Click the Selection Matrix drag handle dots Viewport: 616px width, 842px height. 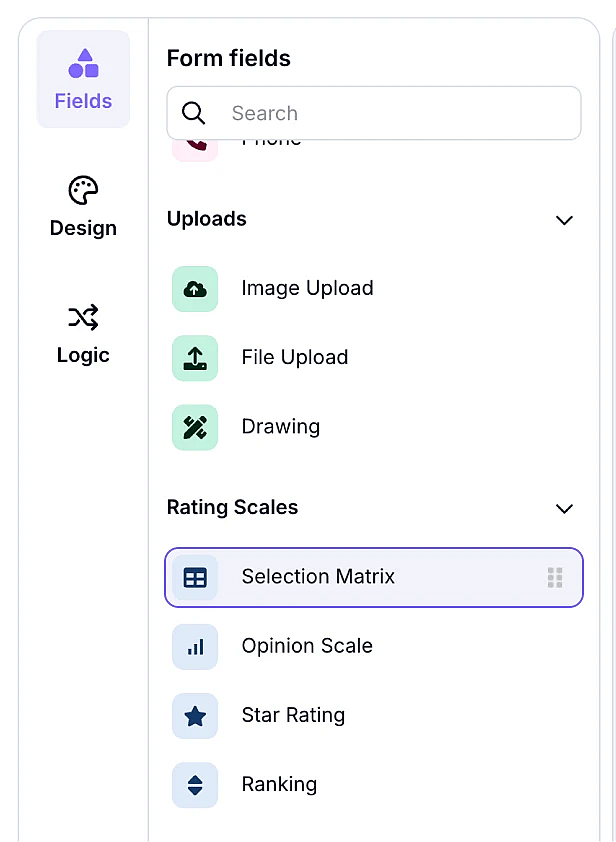pyautogui.click(x=555, y=578)
